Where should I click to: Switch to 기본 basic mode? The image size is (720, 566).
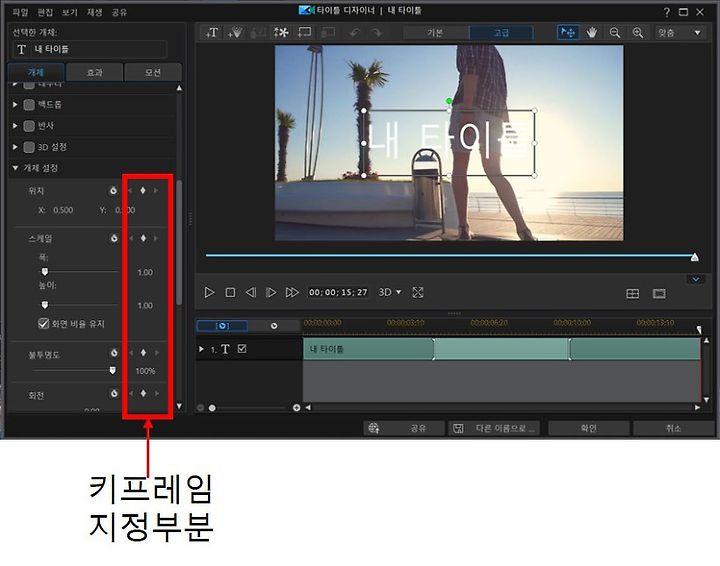click(435, 33)
